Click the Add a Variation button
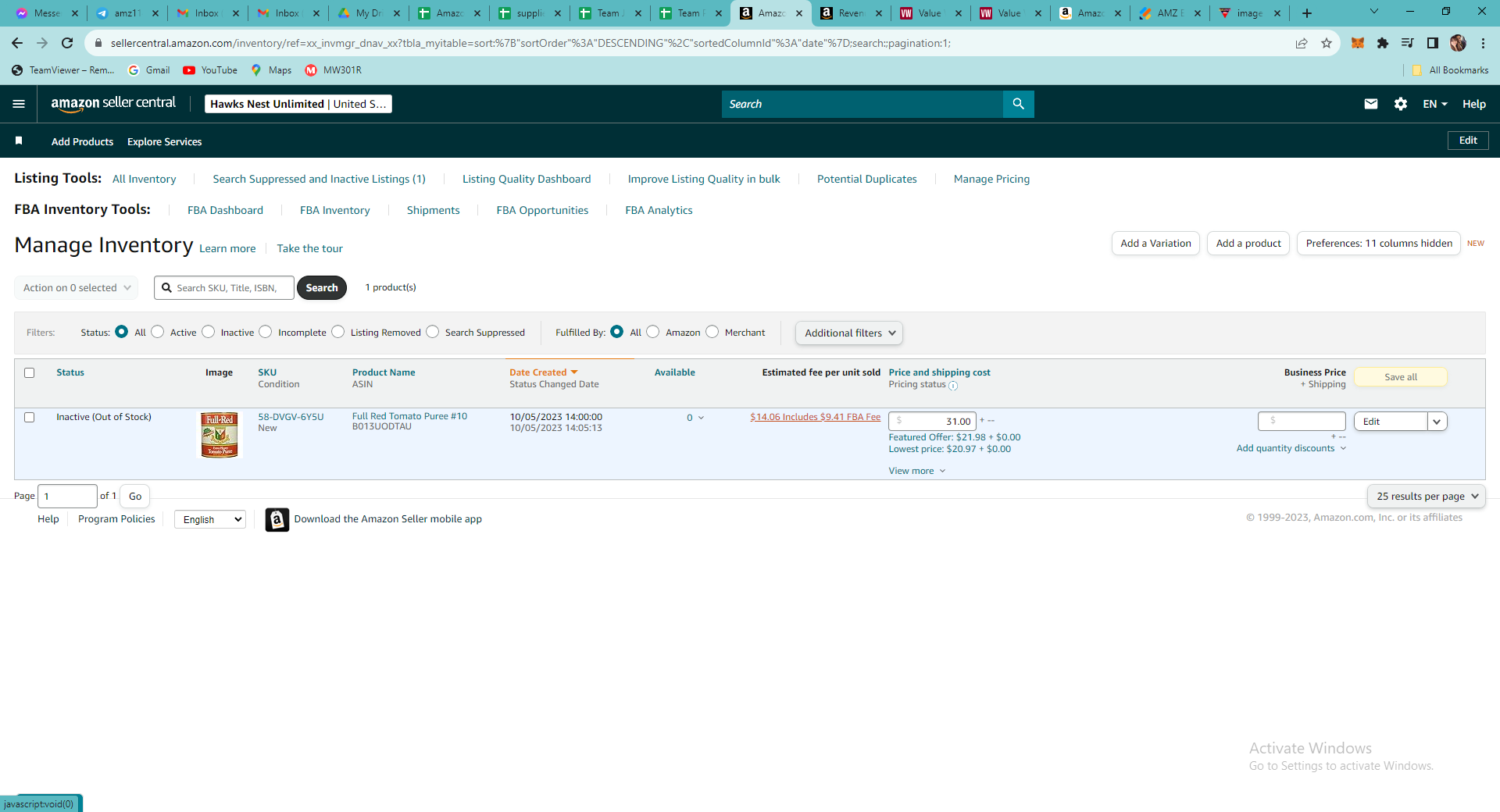 [x=1155, y=243]
